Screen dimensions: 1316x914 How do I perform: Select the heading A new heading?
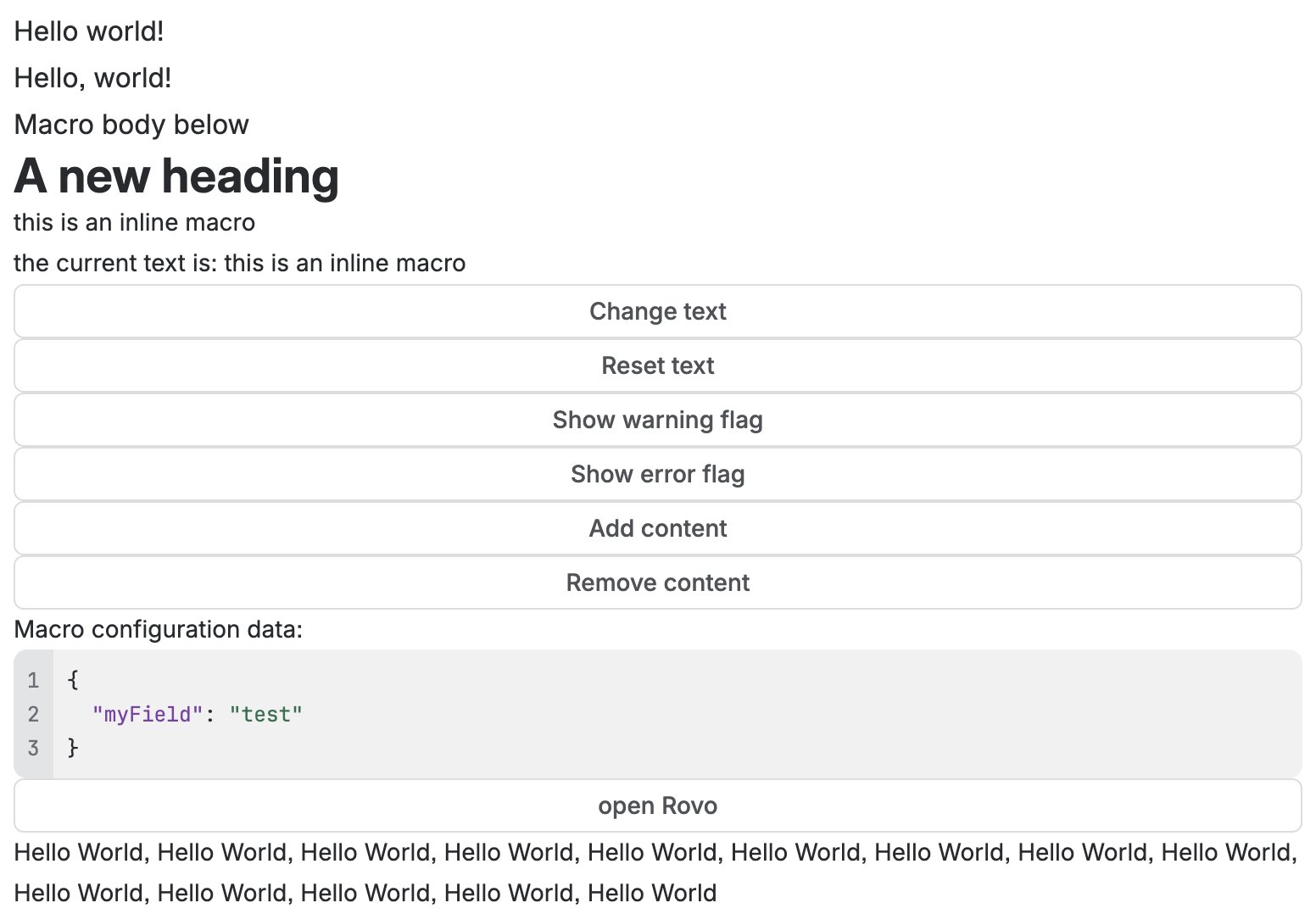pyautogui.click(x=176, y=176)
